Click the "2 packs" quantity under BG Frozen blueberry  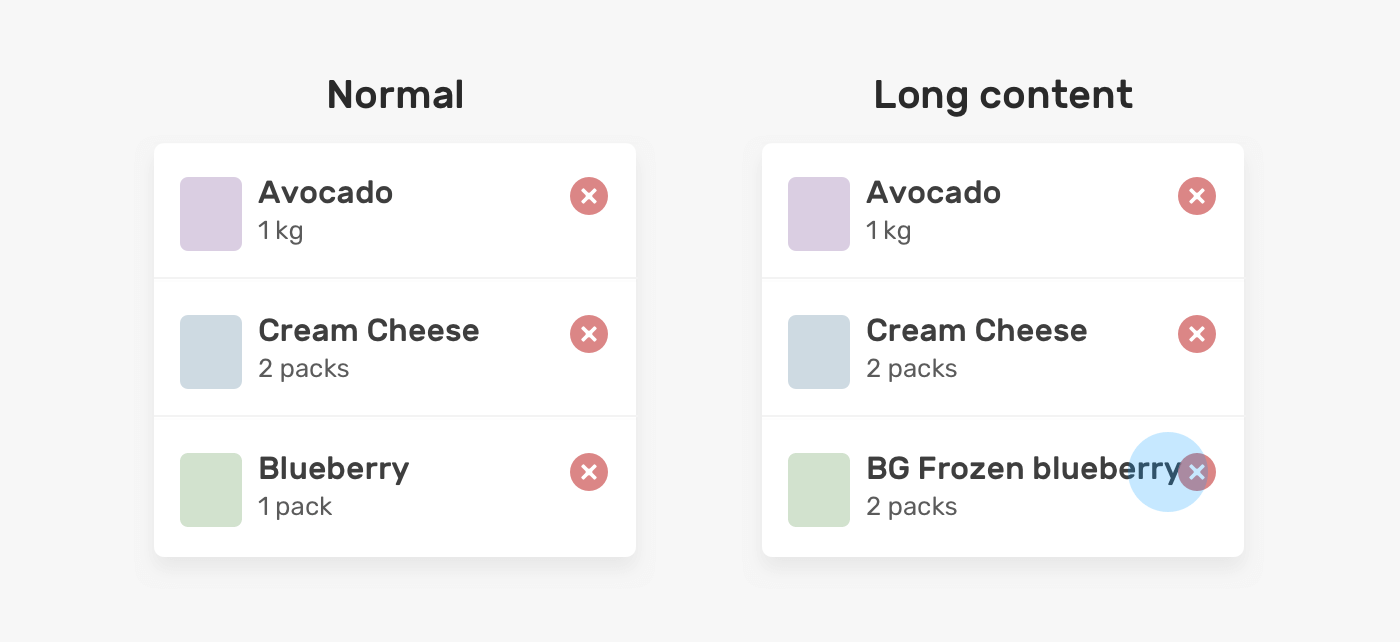point(912,507)
